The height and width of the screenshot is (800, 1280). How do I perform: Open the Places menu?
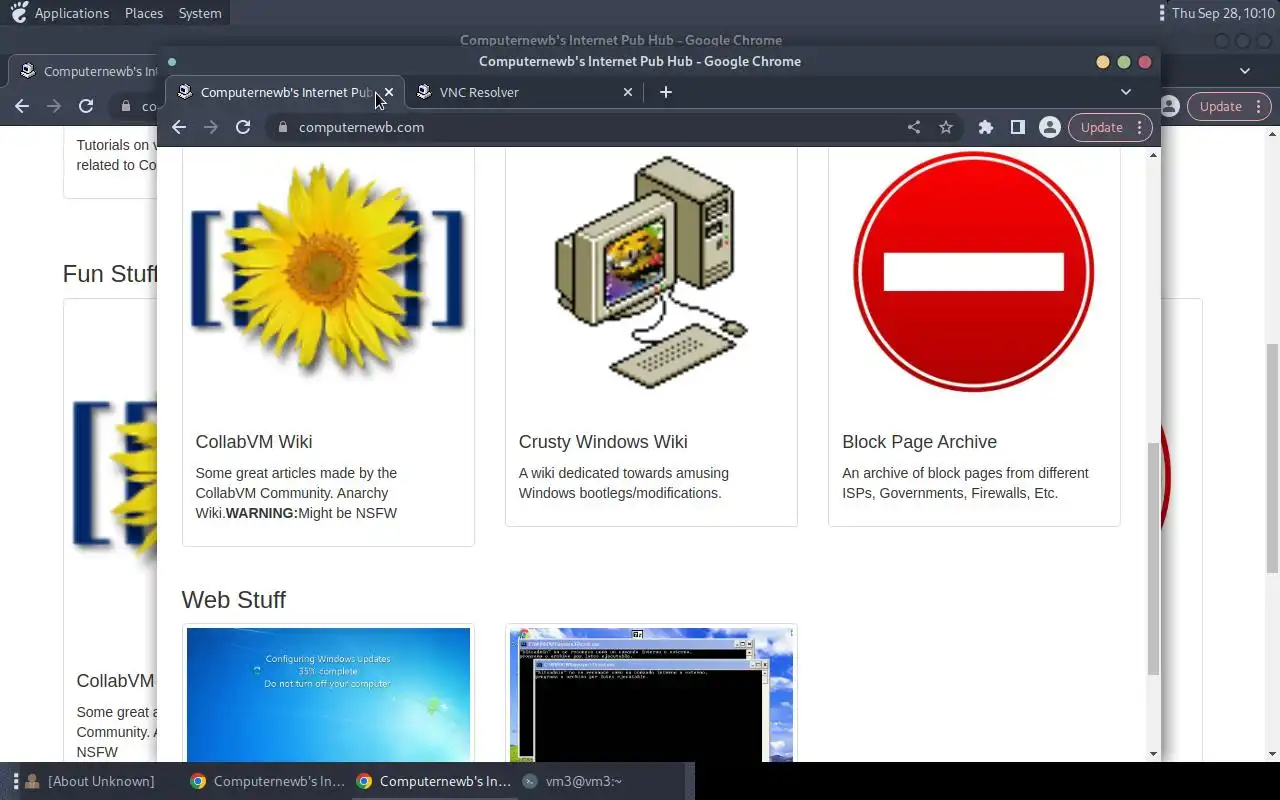click(144, 13)
